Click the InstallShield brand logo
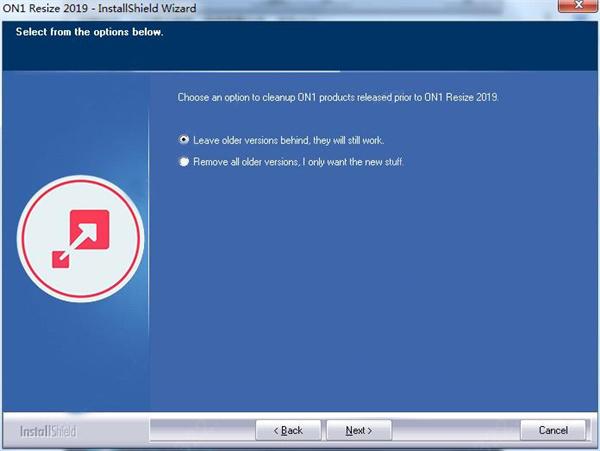Image resolution: width=600 pixels, height=451 pixels. coord(48,431)
